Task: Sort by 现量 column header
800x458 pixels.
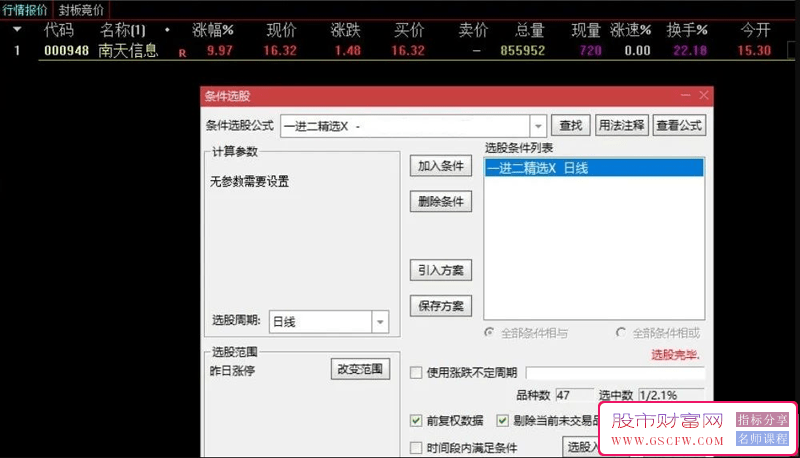Action: 586,30
